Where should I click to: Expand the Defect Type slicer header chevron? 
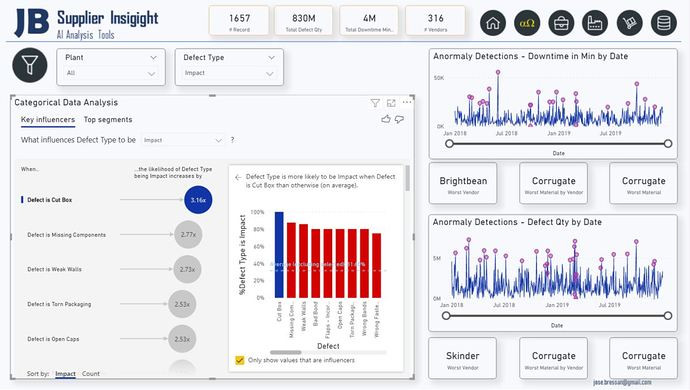(272, 58)
